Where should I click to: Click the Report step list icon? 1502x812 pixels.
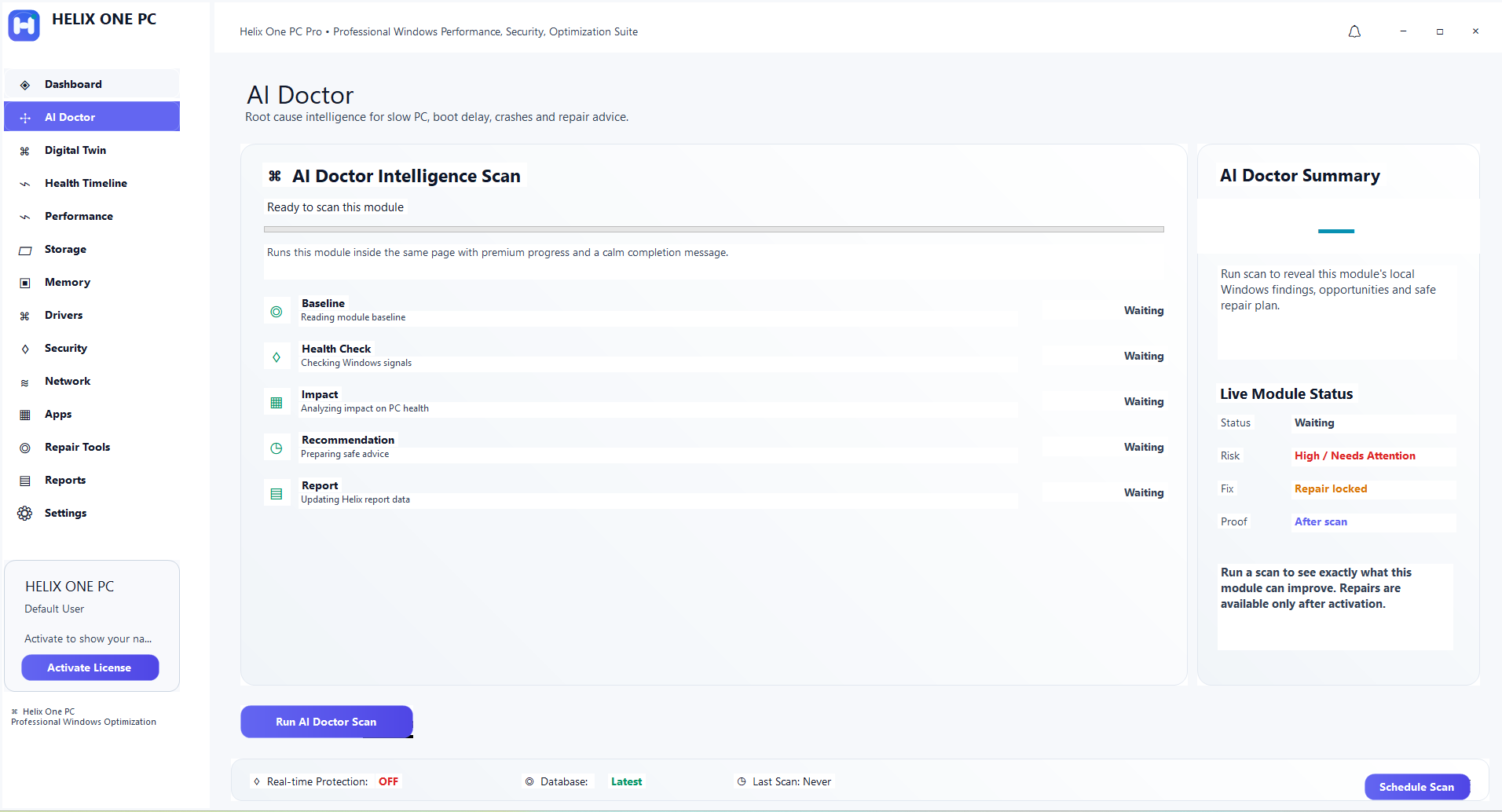[277, 494]
